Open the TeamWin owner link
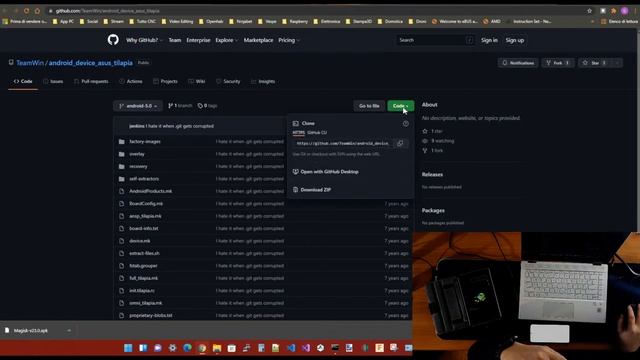640x360 pixels. [x=30, y=63]
